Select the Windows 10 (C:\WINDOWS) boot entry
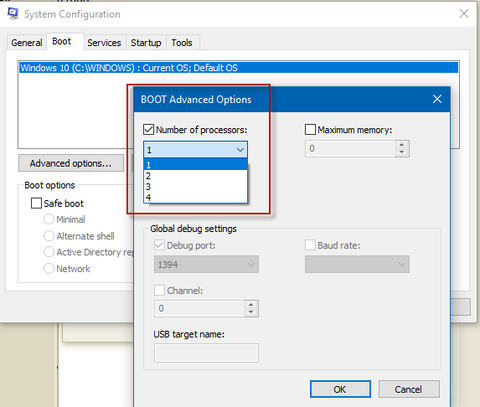 tap(239, 68)
